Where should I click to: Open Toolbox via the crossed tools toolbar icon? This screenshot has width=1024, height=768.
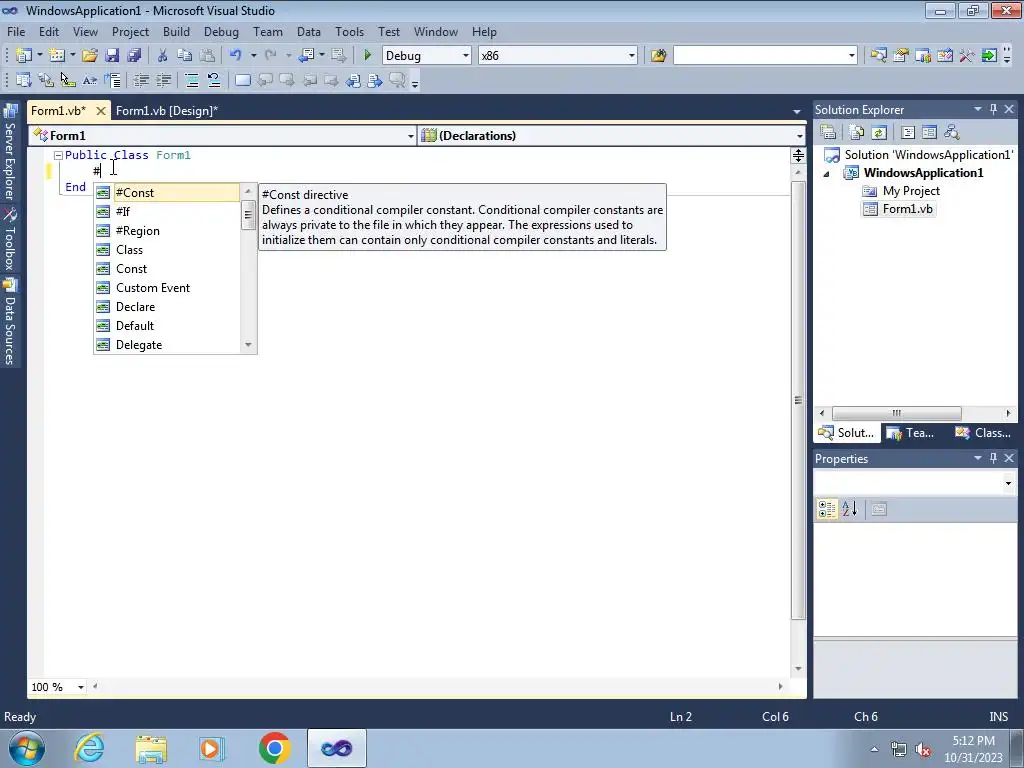(967, 56)
